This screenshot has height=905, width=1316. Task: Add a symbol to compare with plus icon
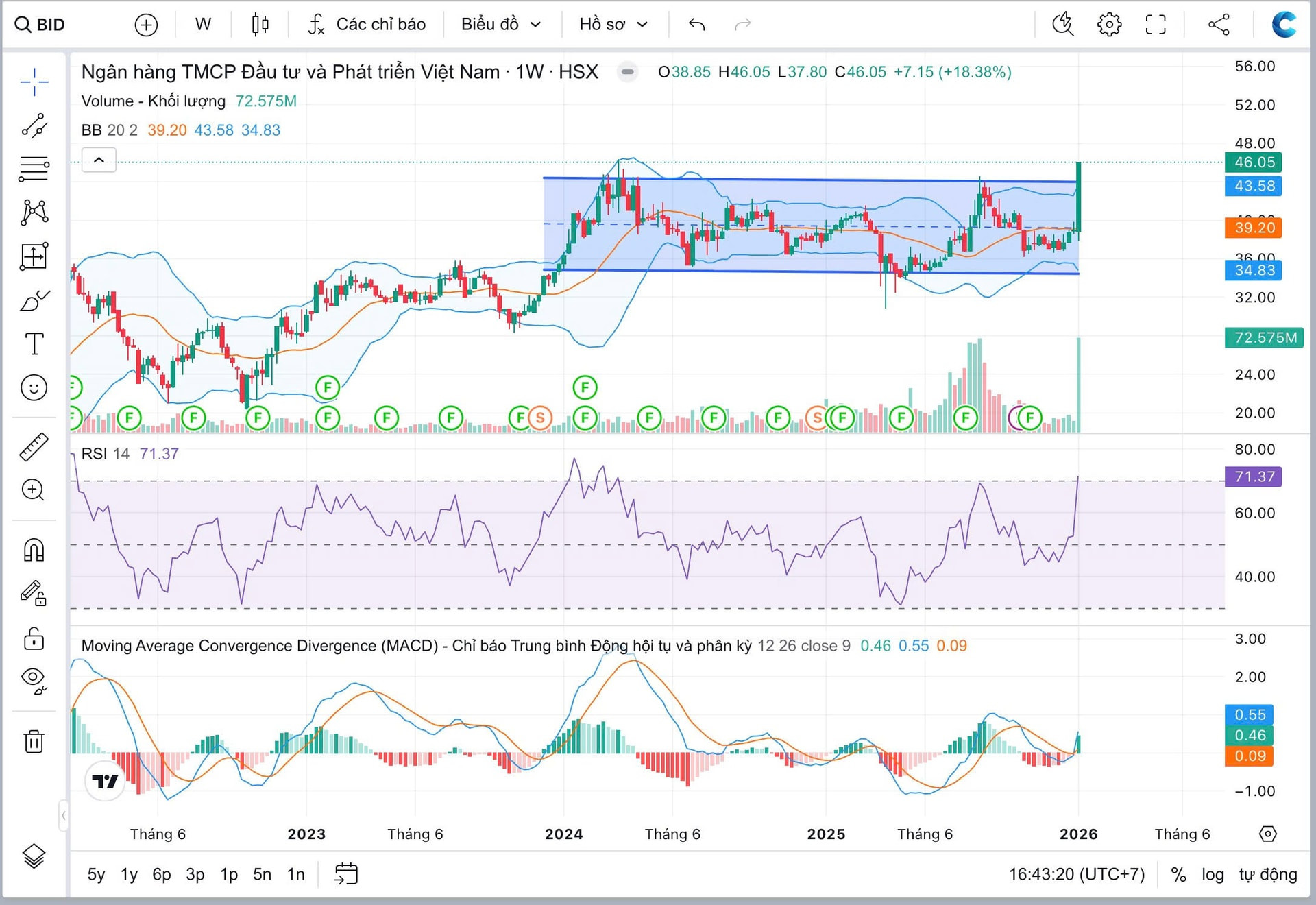tap(146, 25)
